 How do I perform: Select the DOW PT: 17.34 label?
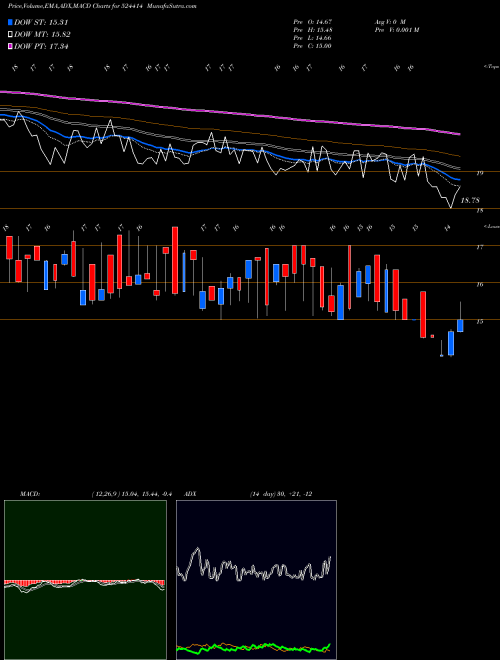pyautogui.click(x=41, y=46)
